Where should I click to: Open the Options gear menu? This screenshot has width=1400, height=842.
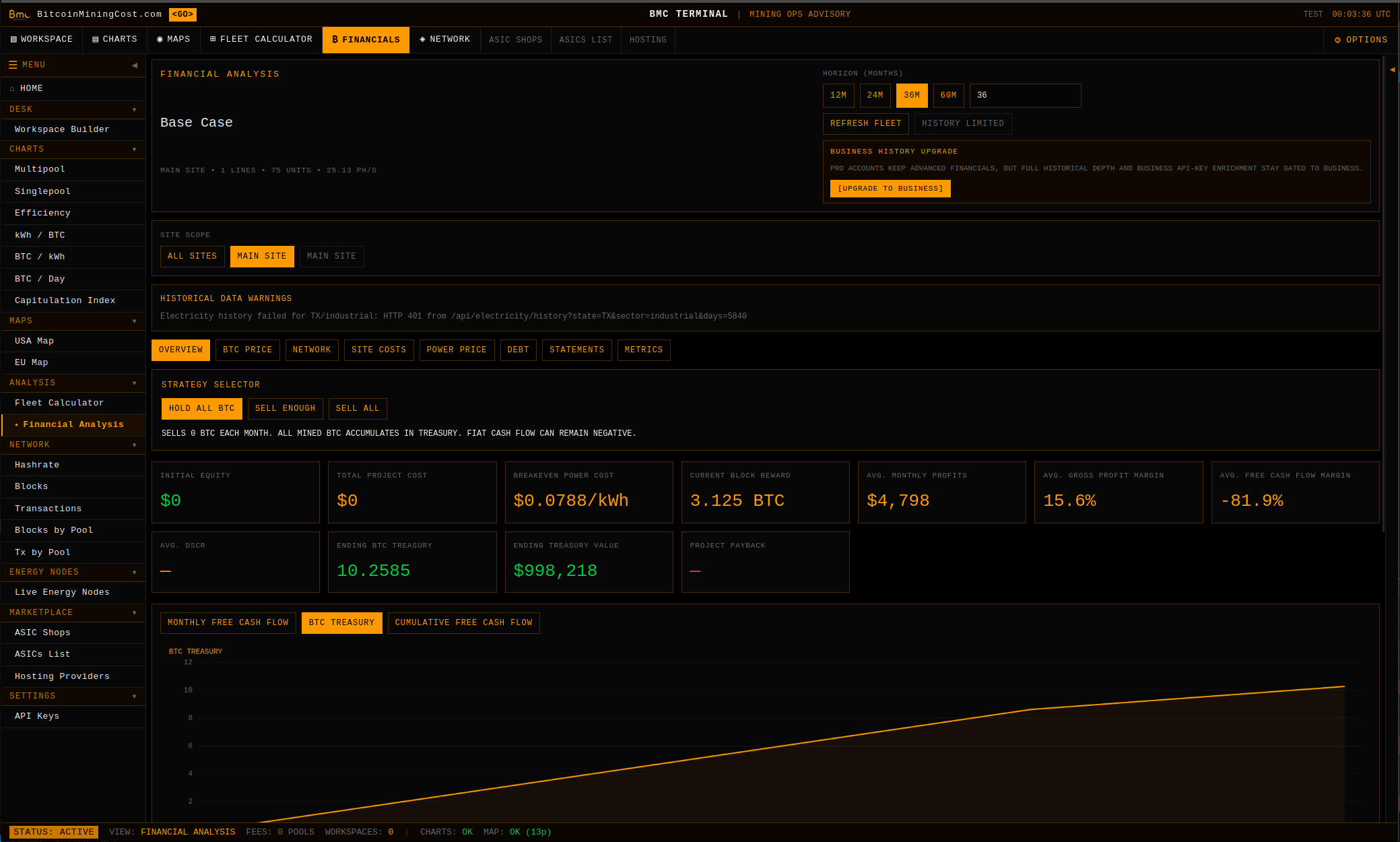pos(1360,40)
